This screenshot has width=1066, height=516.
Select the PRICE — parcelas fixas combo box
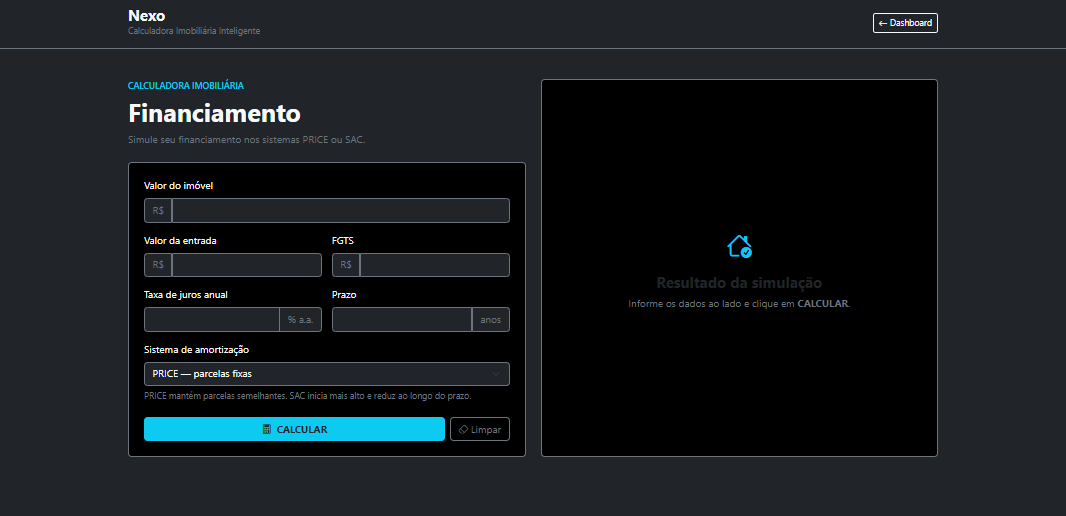327,374
